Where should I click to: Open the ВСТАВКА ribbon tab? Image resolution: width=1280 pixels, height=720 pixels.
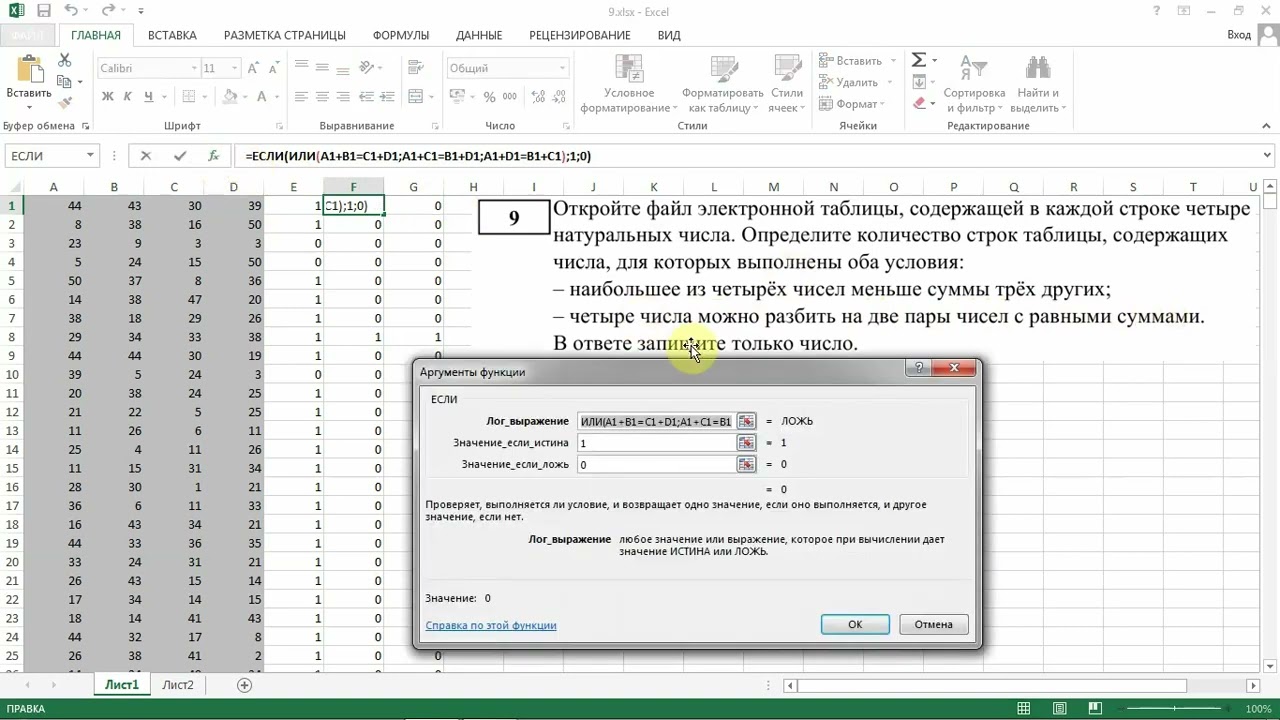pos(172,35)
